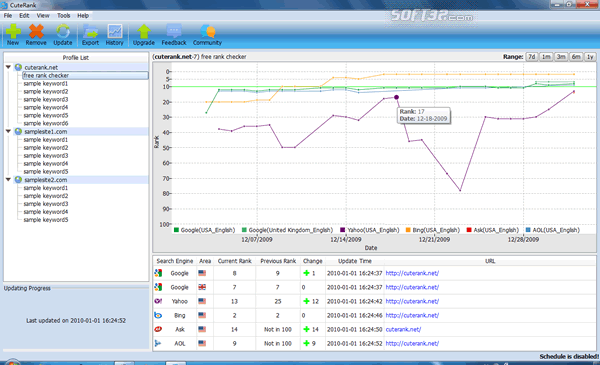Set chart range to 3m
The height and width of the screenshot is (365, 600).
[x=561, y=57]
